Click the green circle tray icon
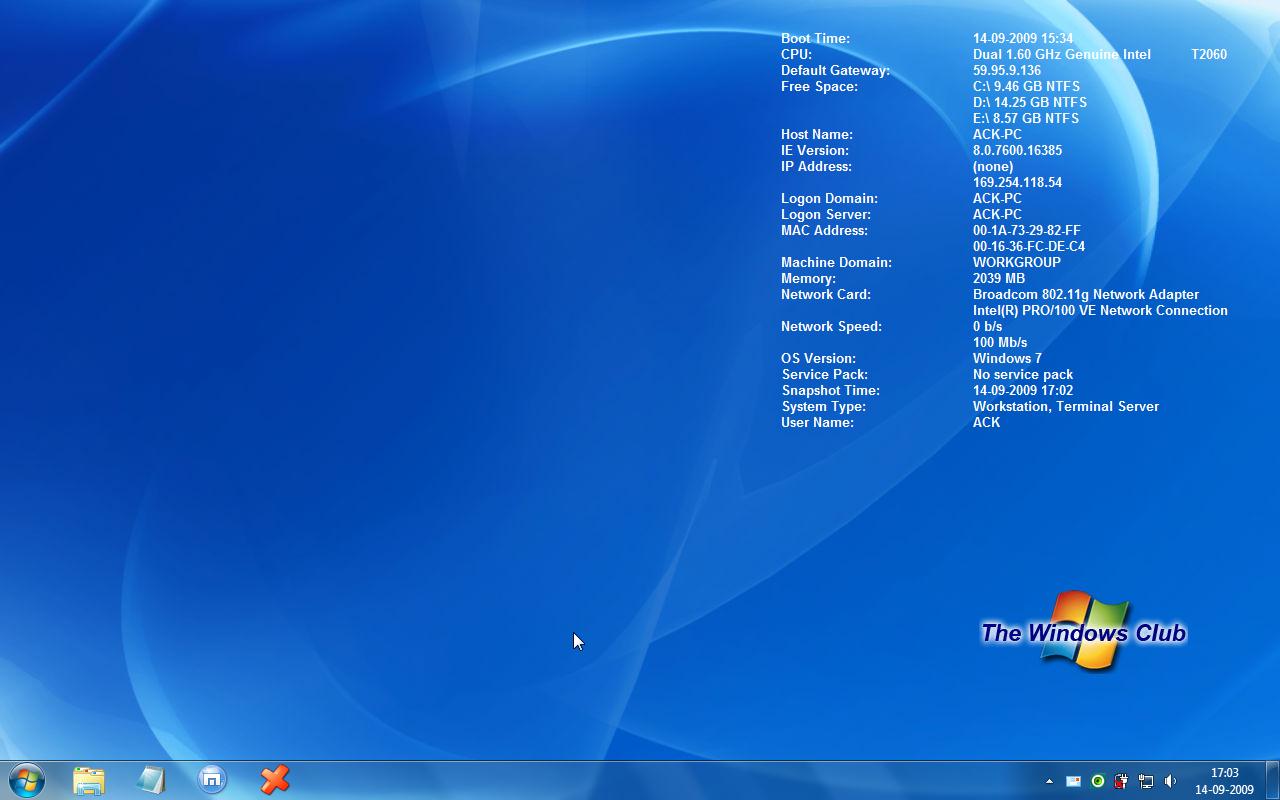This screenshot has height=800, width=1280. (1098, 781)
